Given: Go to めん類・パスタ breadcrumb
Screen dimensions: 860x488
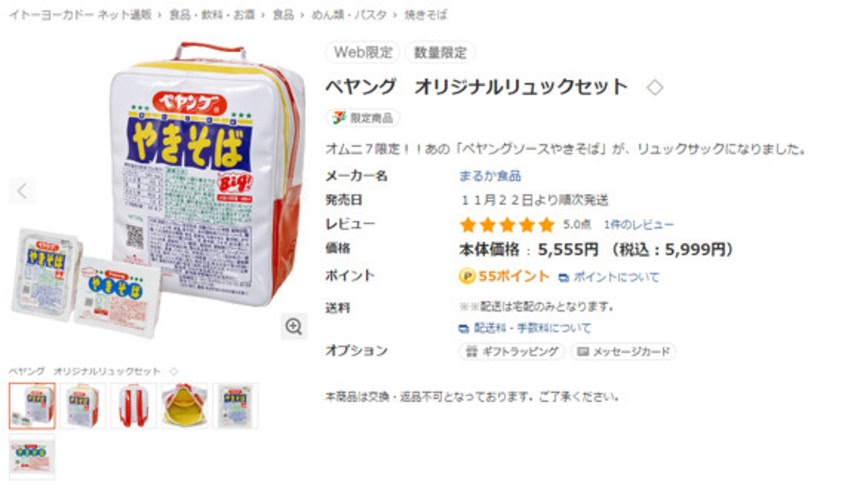Looking at the screenshot, I should point(349,15).
